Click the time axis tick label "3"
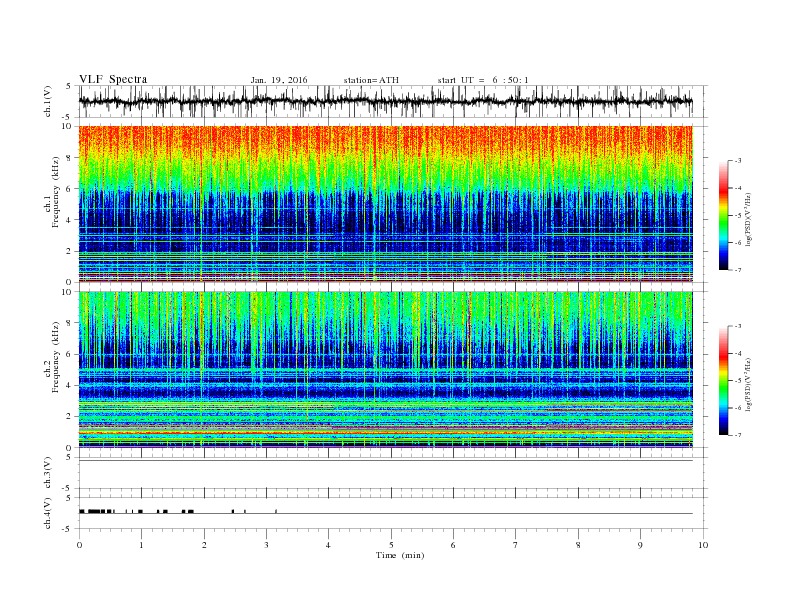The width and height of the screenshot is (792, 612). pos(266,545)
